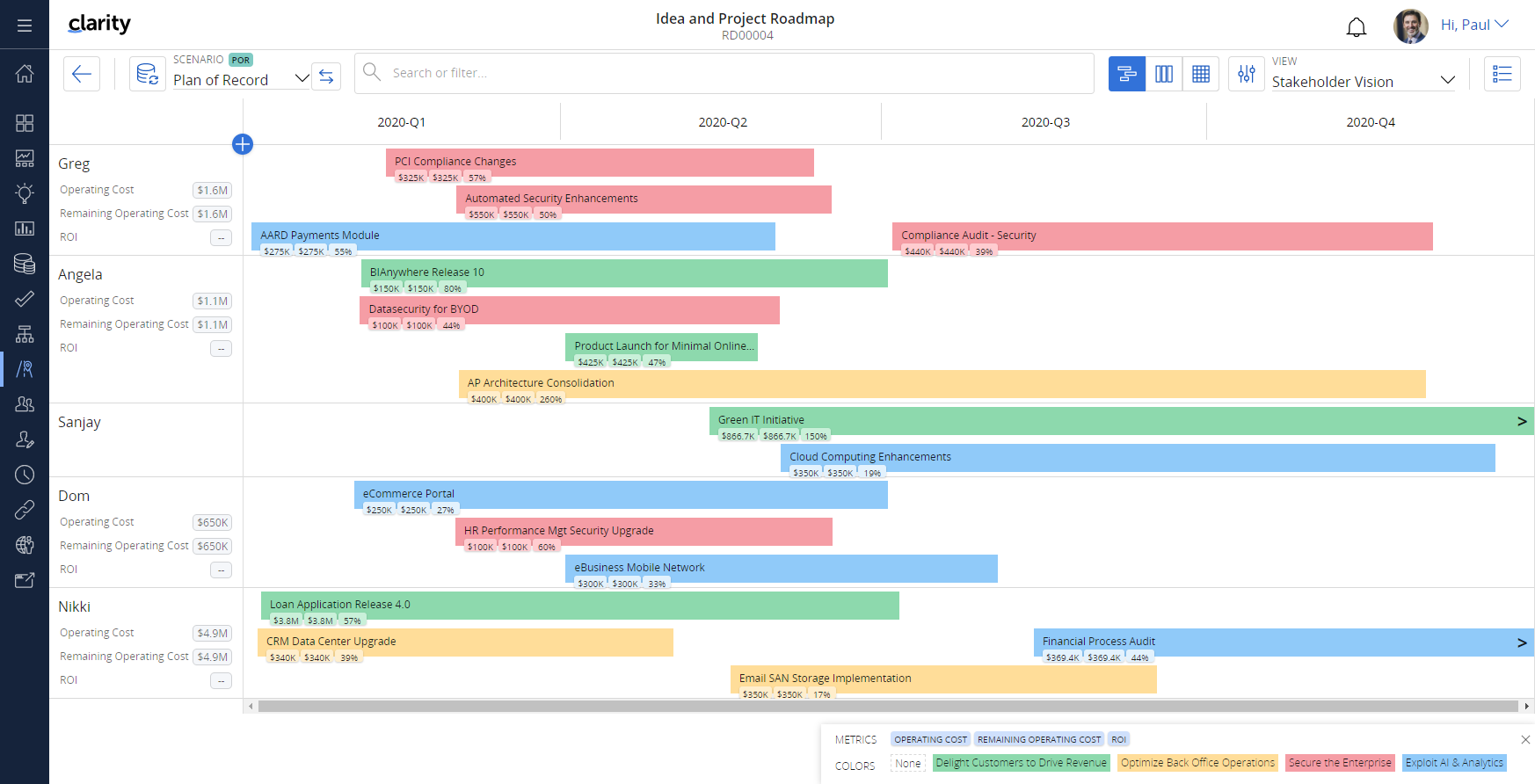Open the details list panel icon
The image size is (1535, 784).
(1502, 74)
